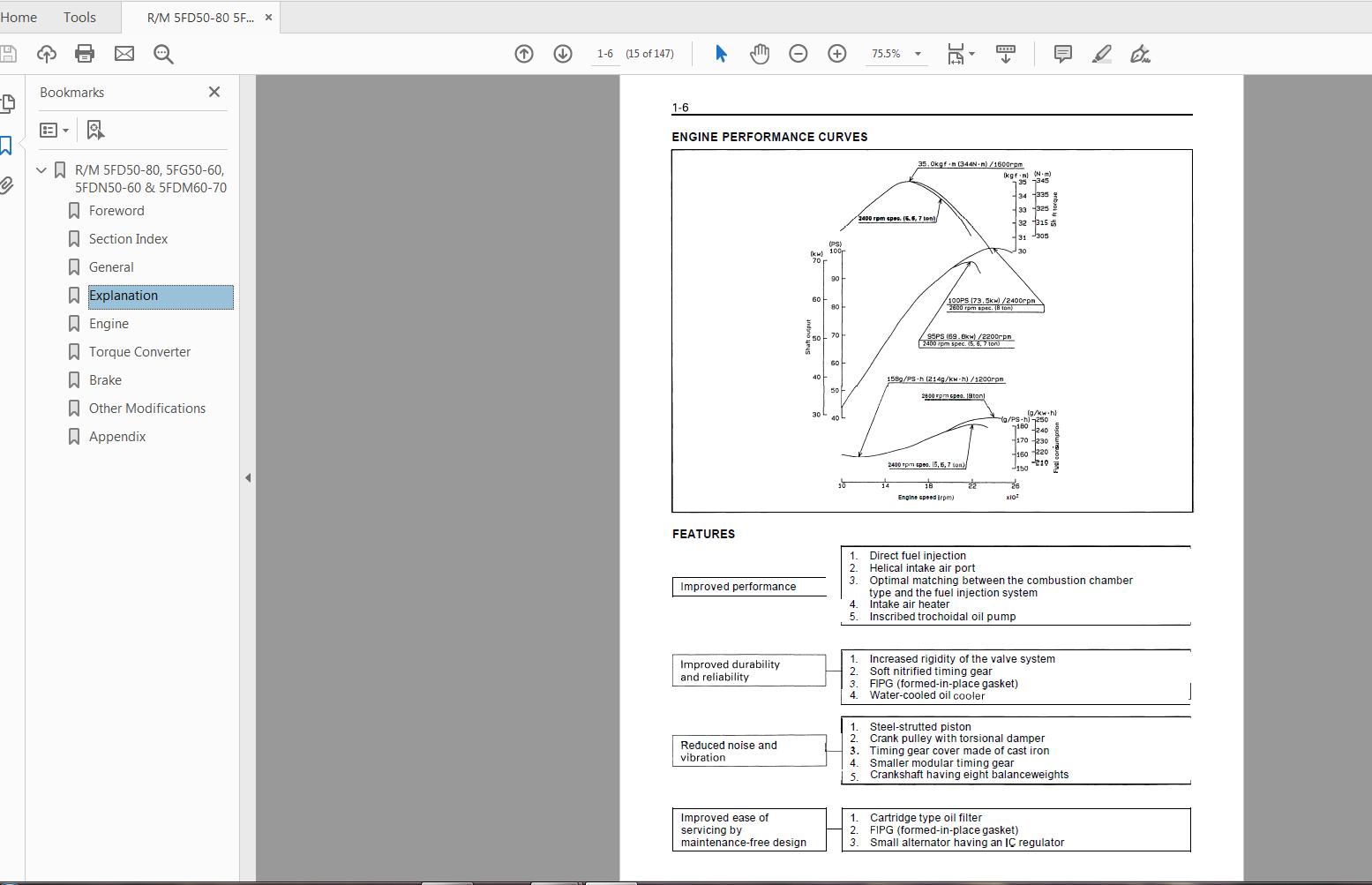
Task: Click the ENGINE PERFORMANCE CURVES heading
Action: tap(769, 137)
